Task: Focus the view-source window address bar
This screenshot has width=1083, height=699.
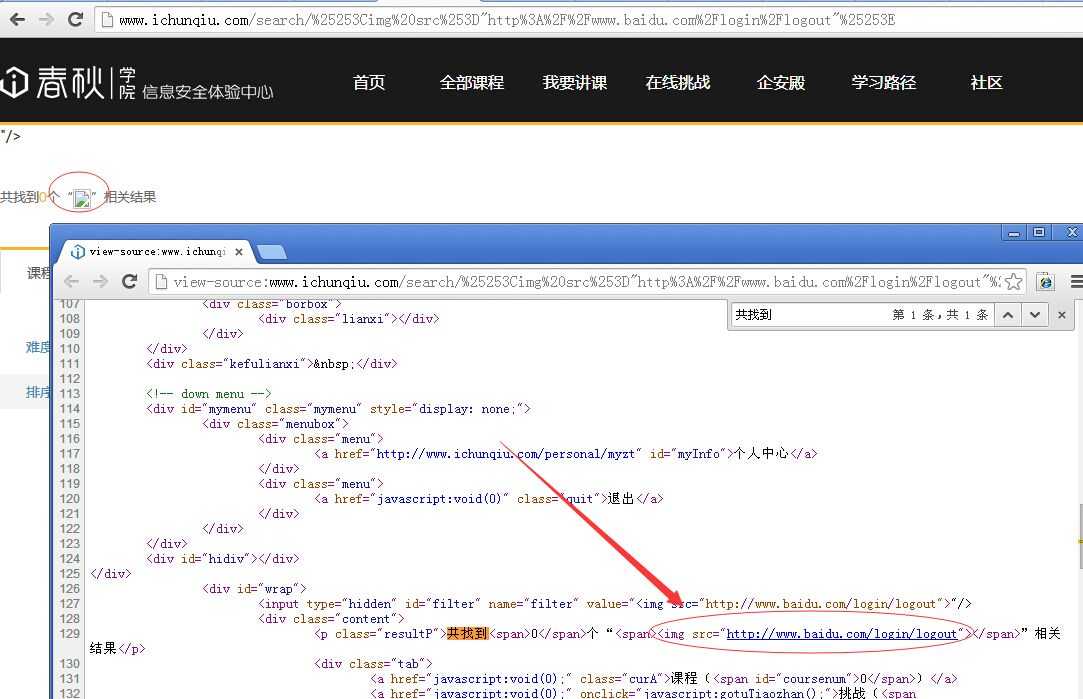Action: click(586, 282)
